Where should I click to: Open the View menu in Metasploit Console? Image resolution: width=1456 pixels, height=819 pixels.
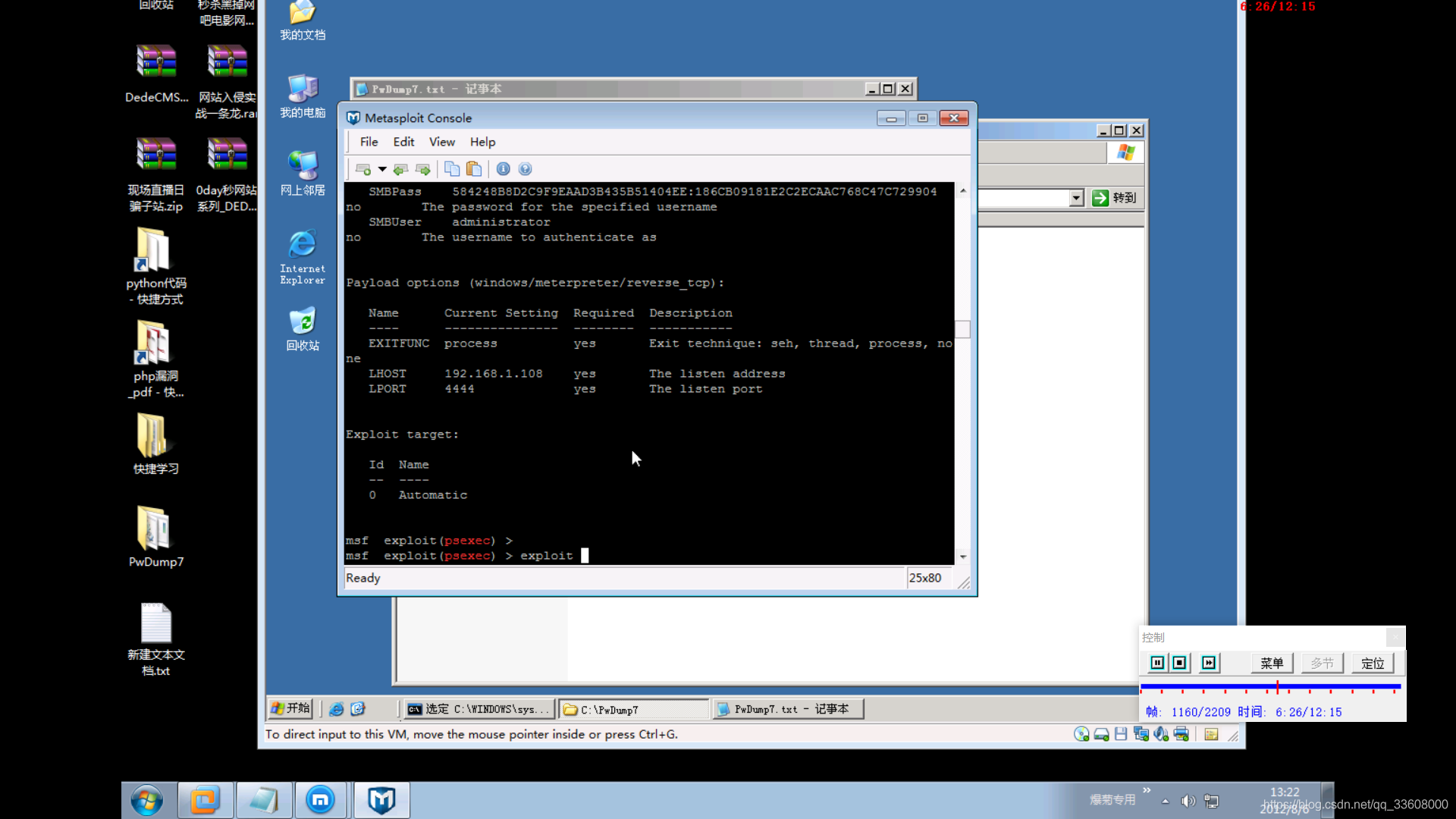[x=442, y=142]
